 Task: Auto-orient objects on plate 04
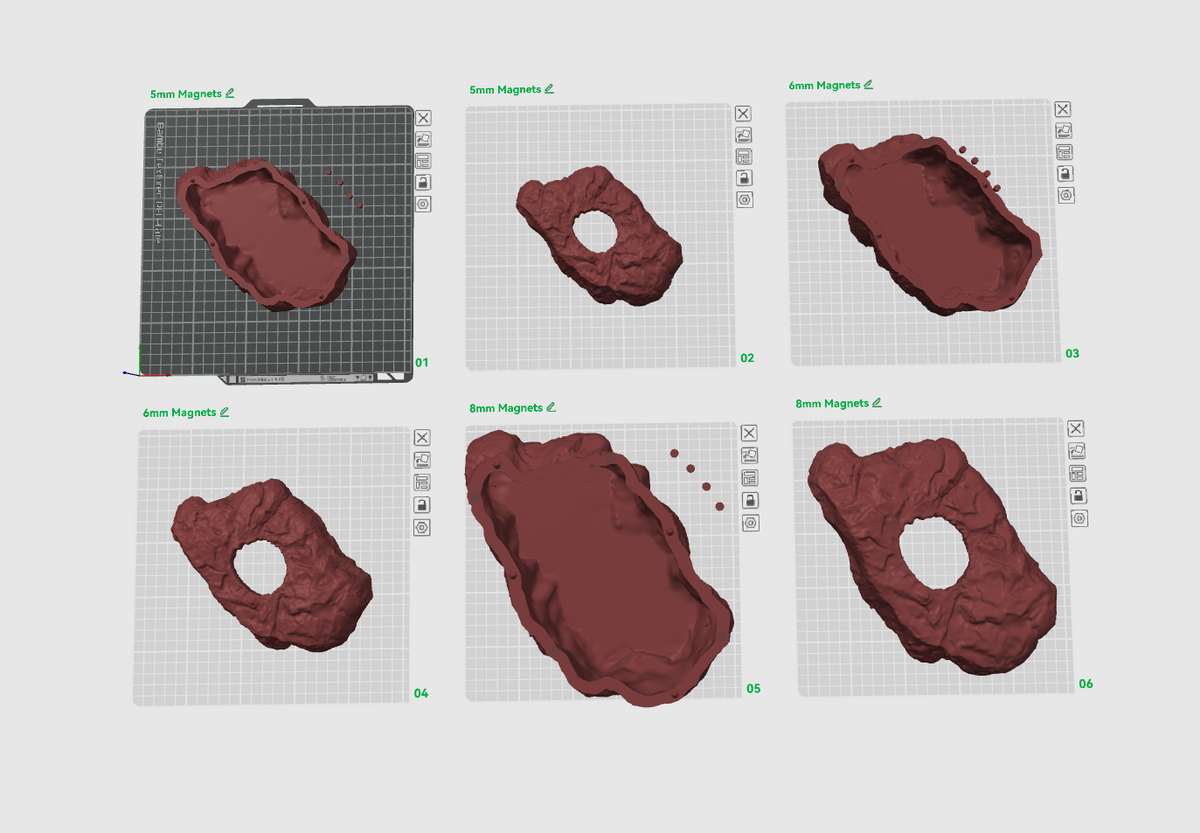point(422,460)
